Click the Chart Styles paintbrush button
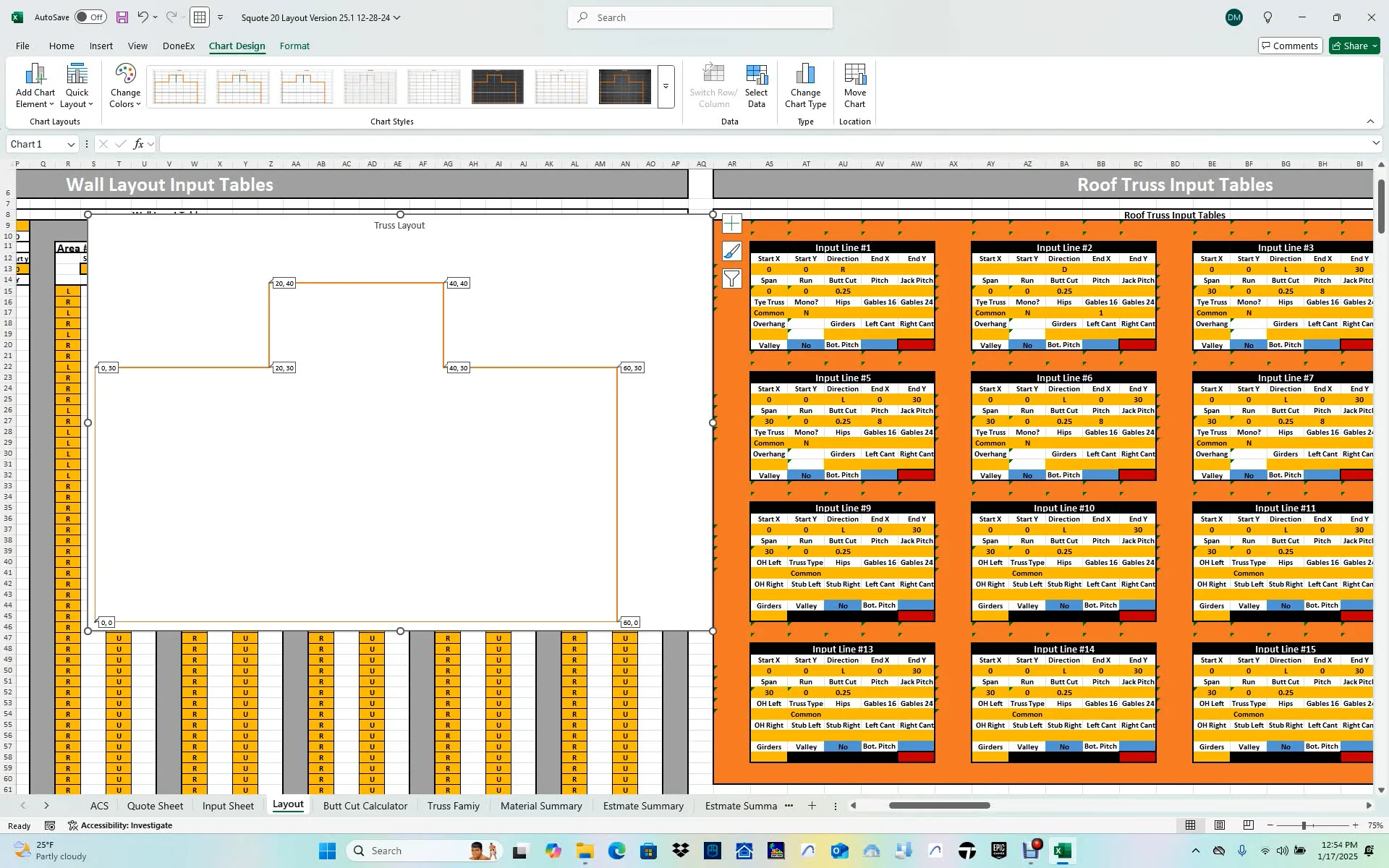Image resolution: width=1389 pixels, height=868 pixels. (732, 251)
